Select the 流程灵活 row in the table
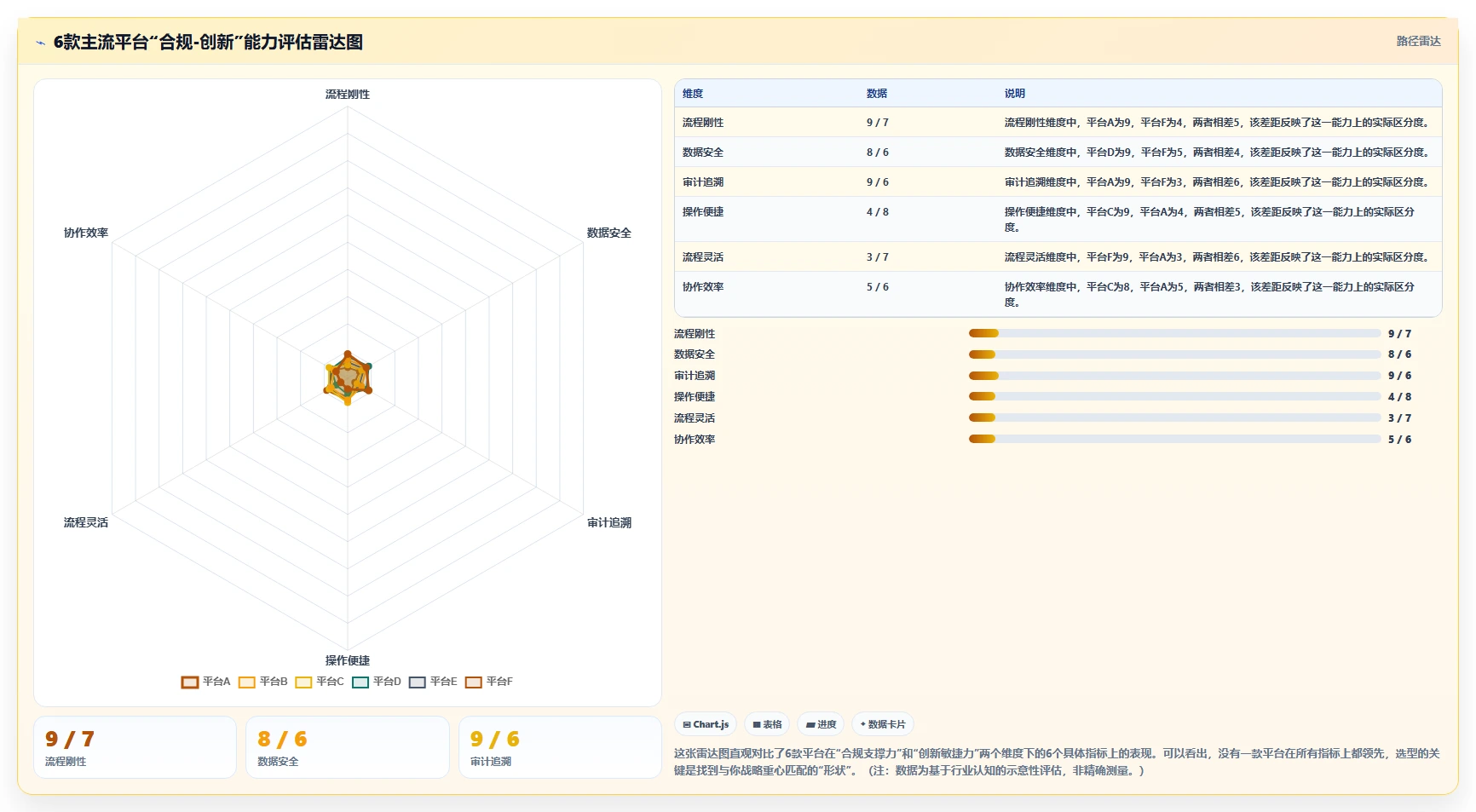1476x812 pixels. point(1058,257)
